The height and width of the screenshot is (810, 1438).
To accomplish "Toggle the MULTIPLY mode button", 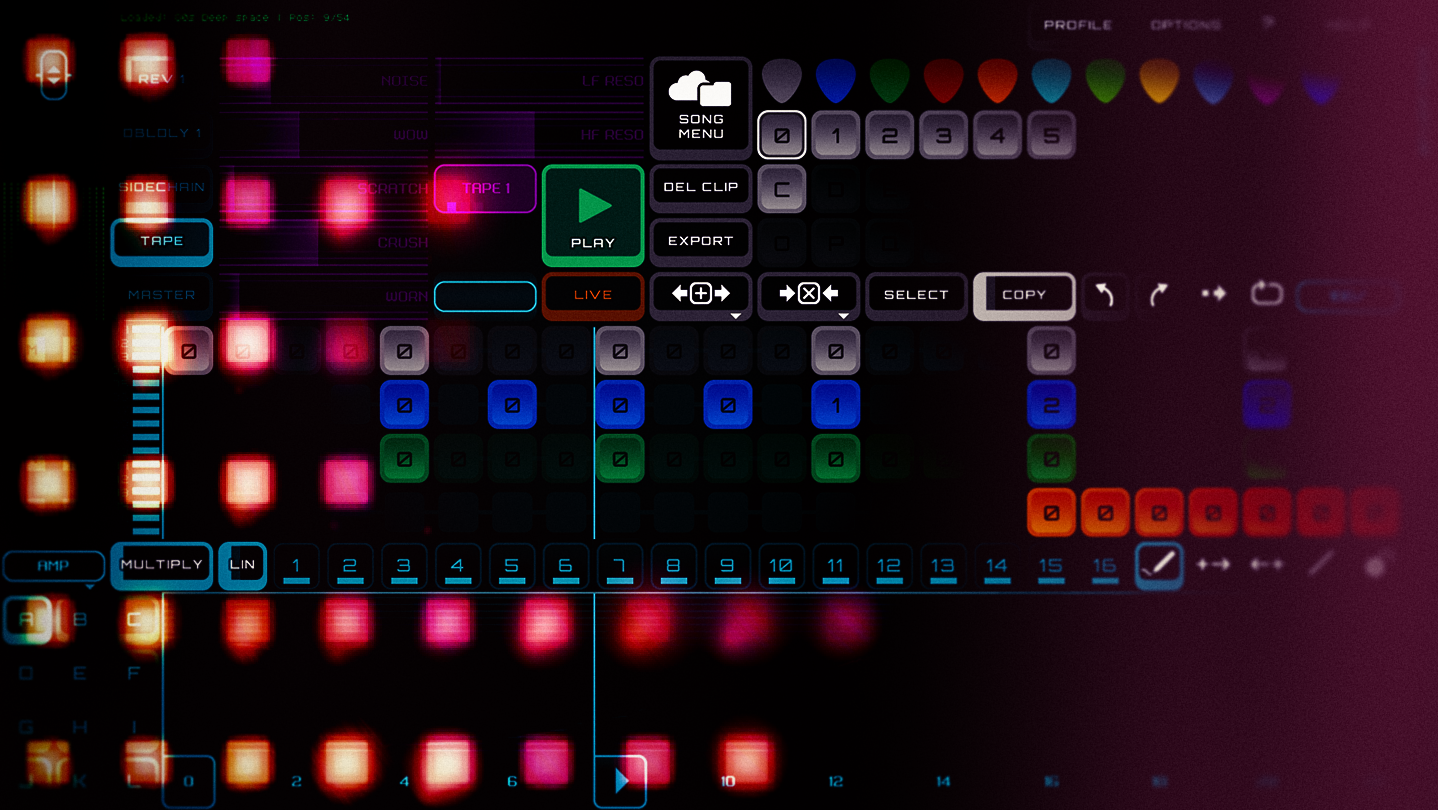I will click(161, 565).
